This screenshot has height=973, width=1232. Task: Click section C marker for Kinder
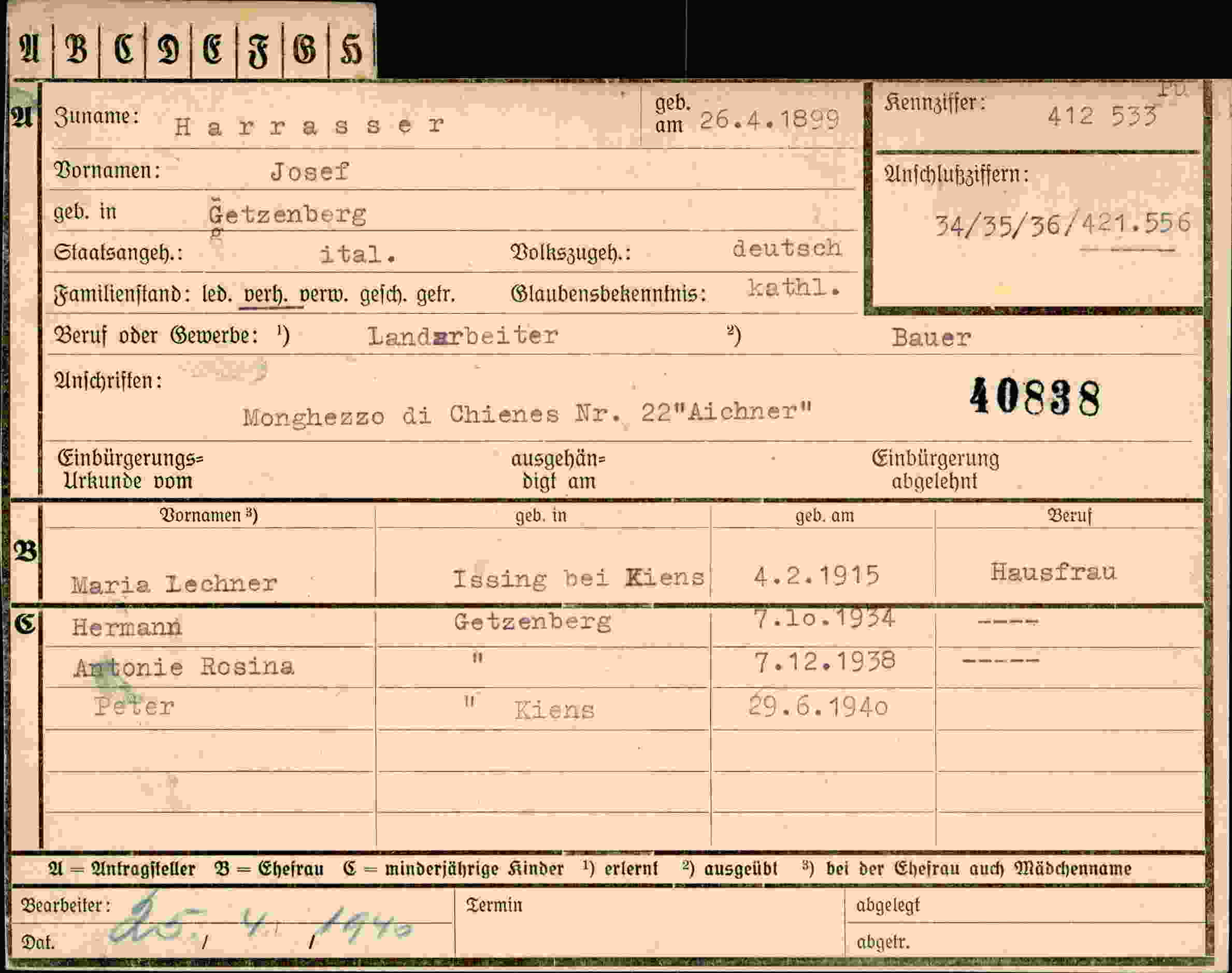[25, 624]
